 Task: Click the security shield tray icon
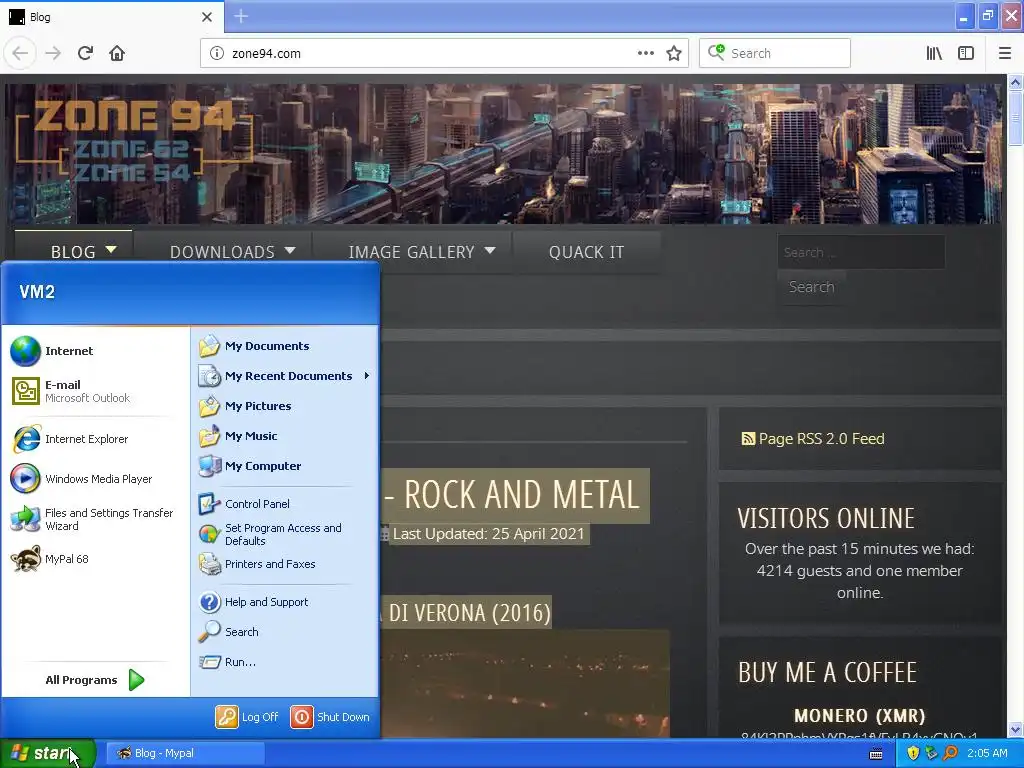pyautogui.click(x=913, y=753)
